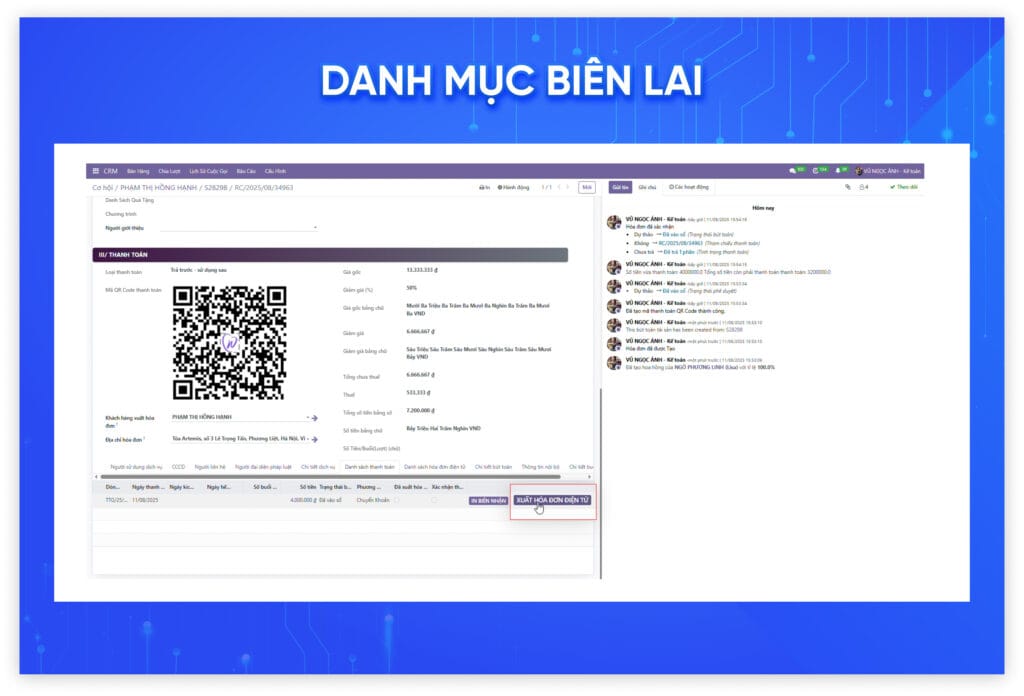Screen dimensions: 1024x696
Task: Click the Gửi tin button
Action: pos(620,187)
